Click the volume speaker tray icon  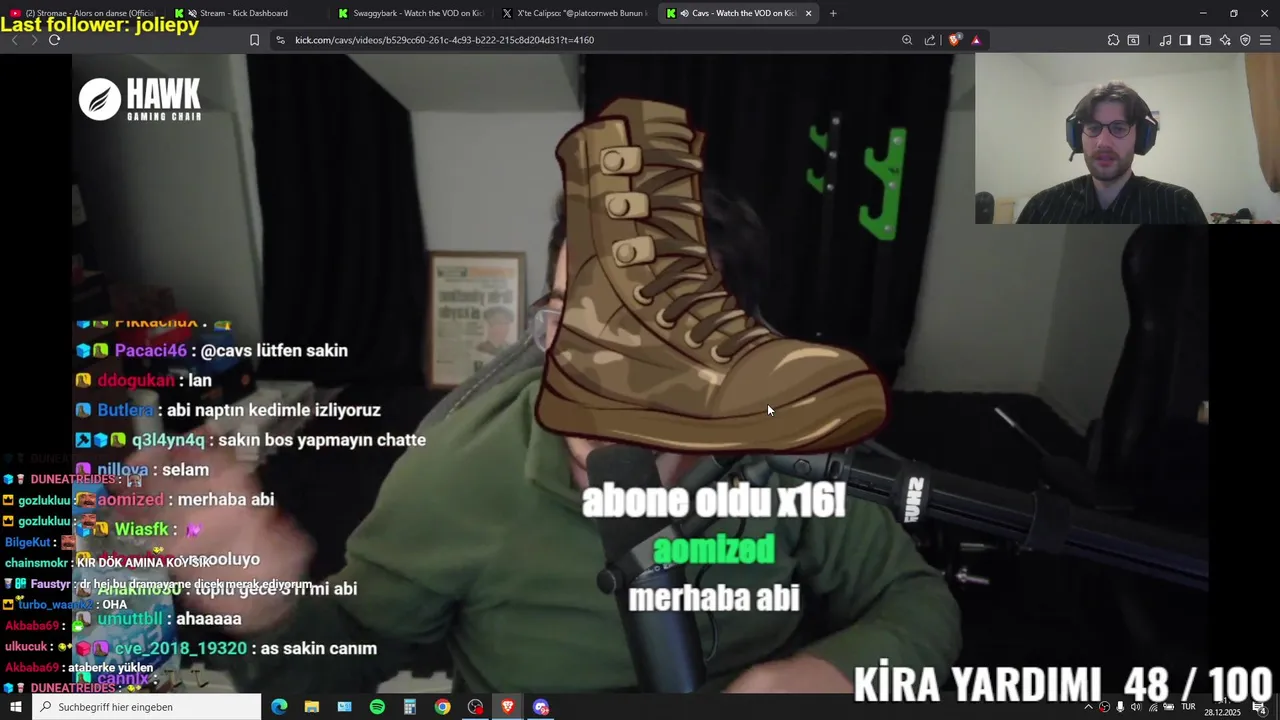coord(1136,707)
